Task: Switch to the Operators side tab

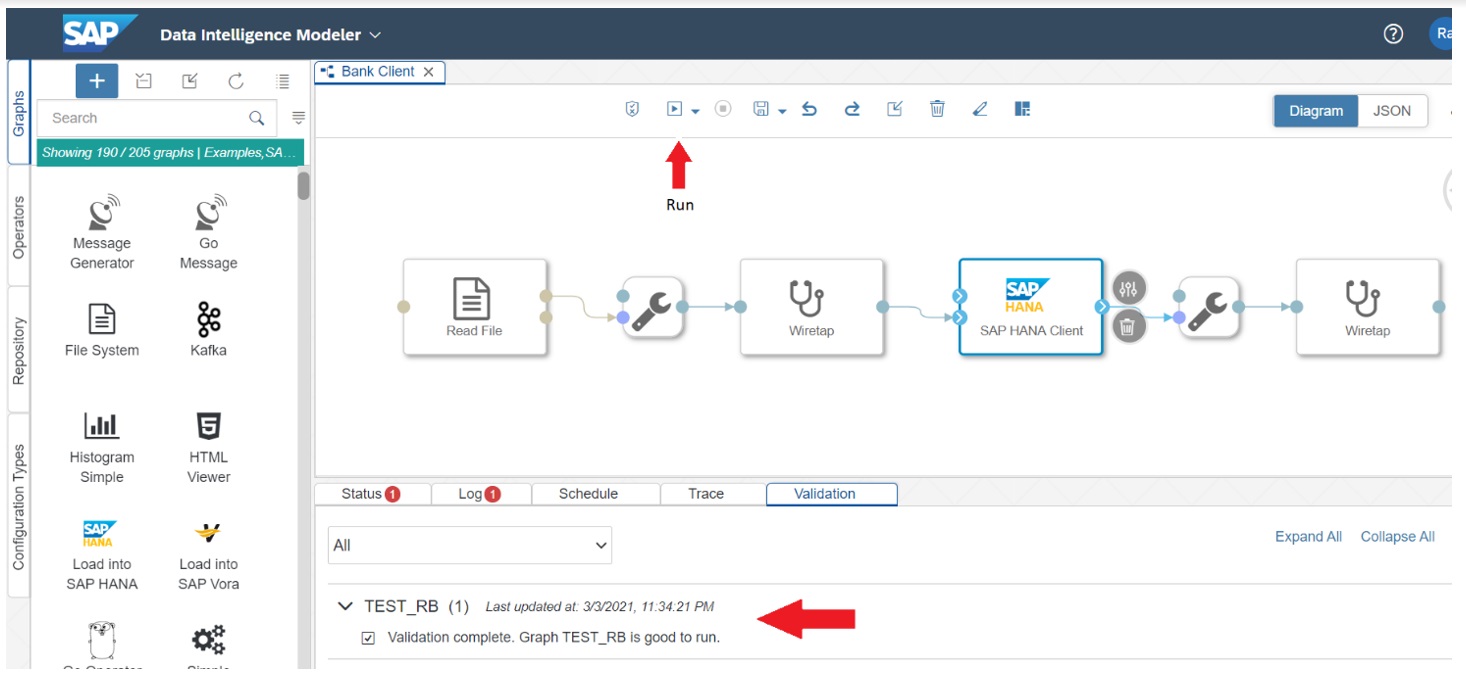Action: point(18,228)
